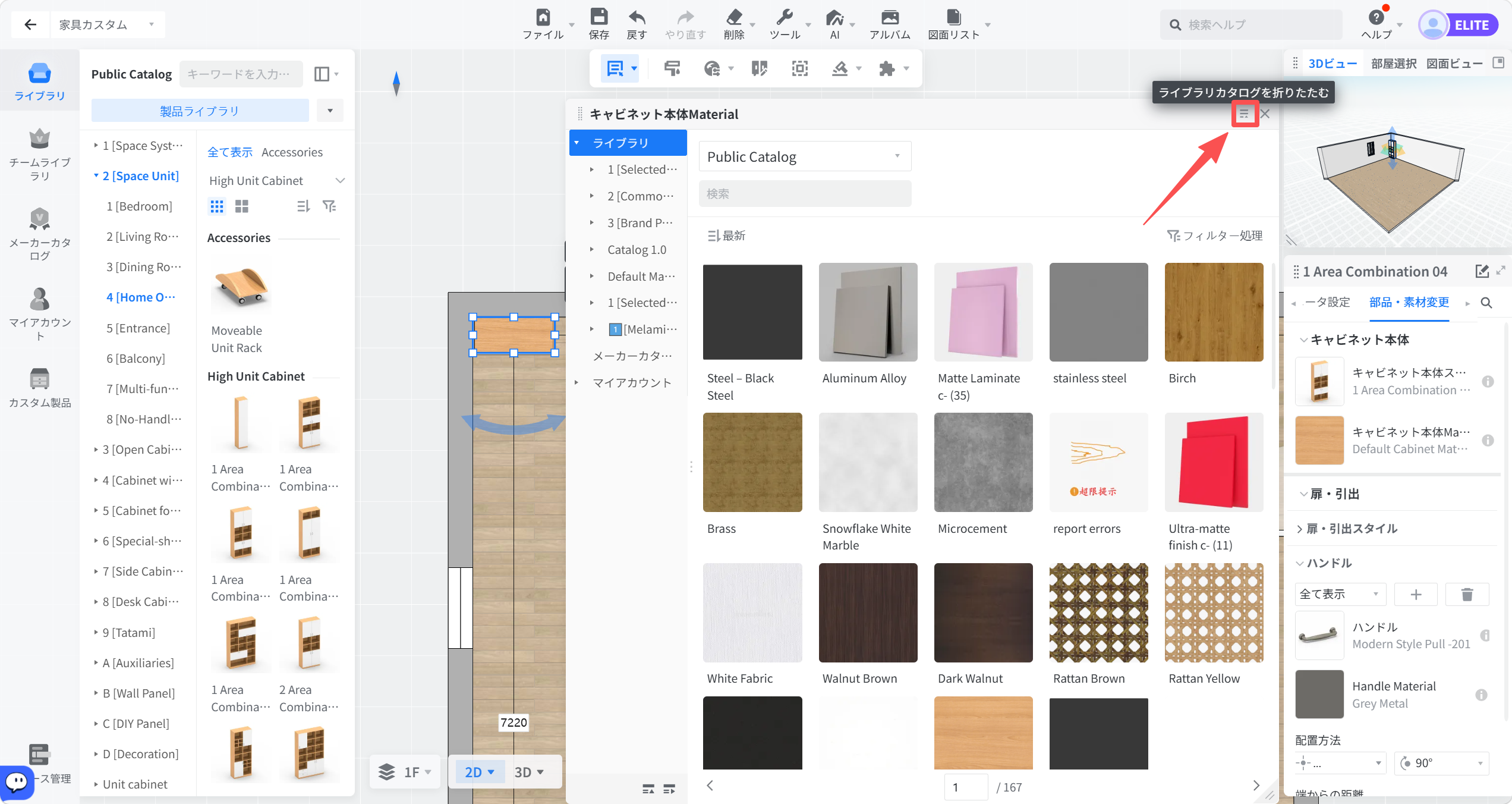The height and width of the screenshot is (804, 1512).
Task: Switch to the 図面ビュー tab
Action: [x=1454, y=64]
